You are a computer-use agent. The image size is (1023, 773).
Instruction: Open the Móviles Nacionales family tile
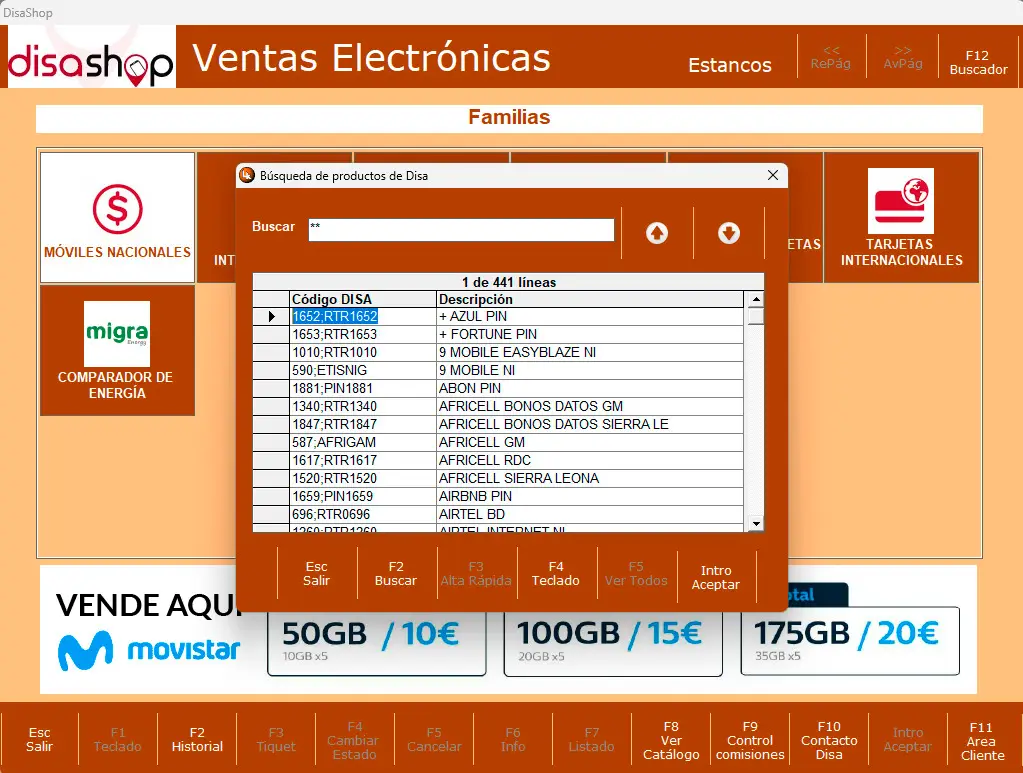pyautogui.click(x=117, y=217)
